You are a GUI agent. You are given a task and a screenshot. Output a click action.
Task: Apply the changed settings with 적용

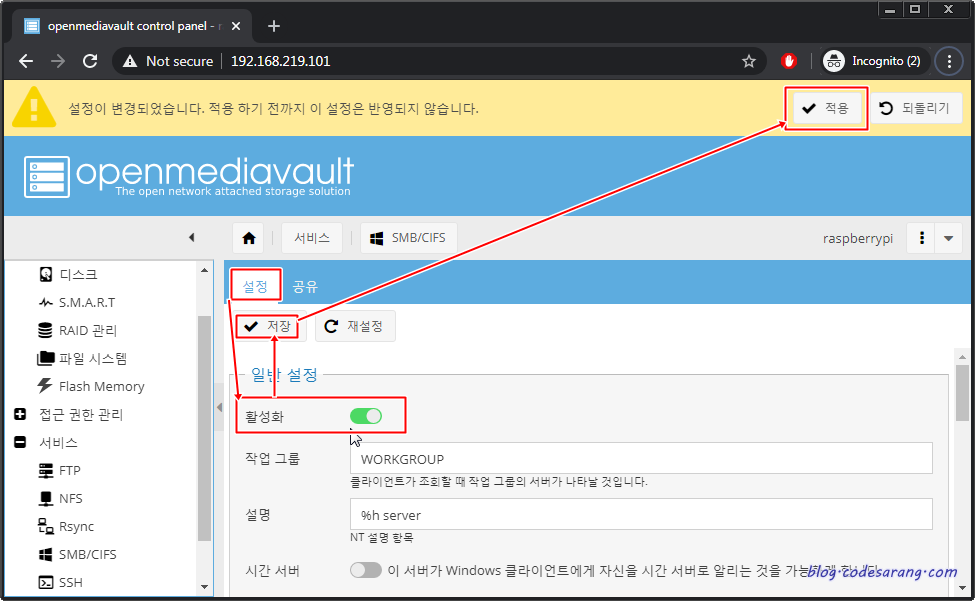826,108
